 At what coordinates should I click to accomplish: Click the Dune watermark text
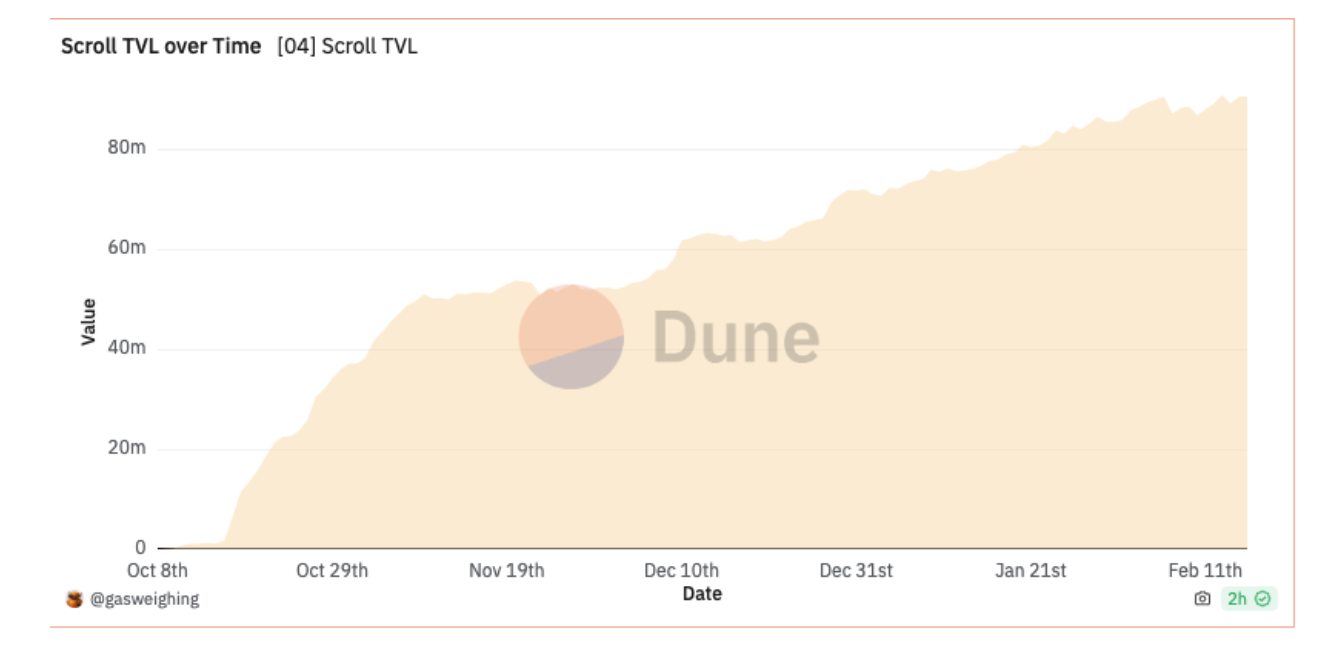click(736, 336)
